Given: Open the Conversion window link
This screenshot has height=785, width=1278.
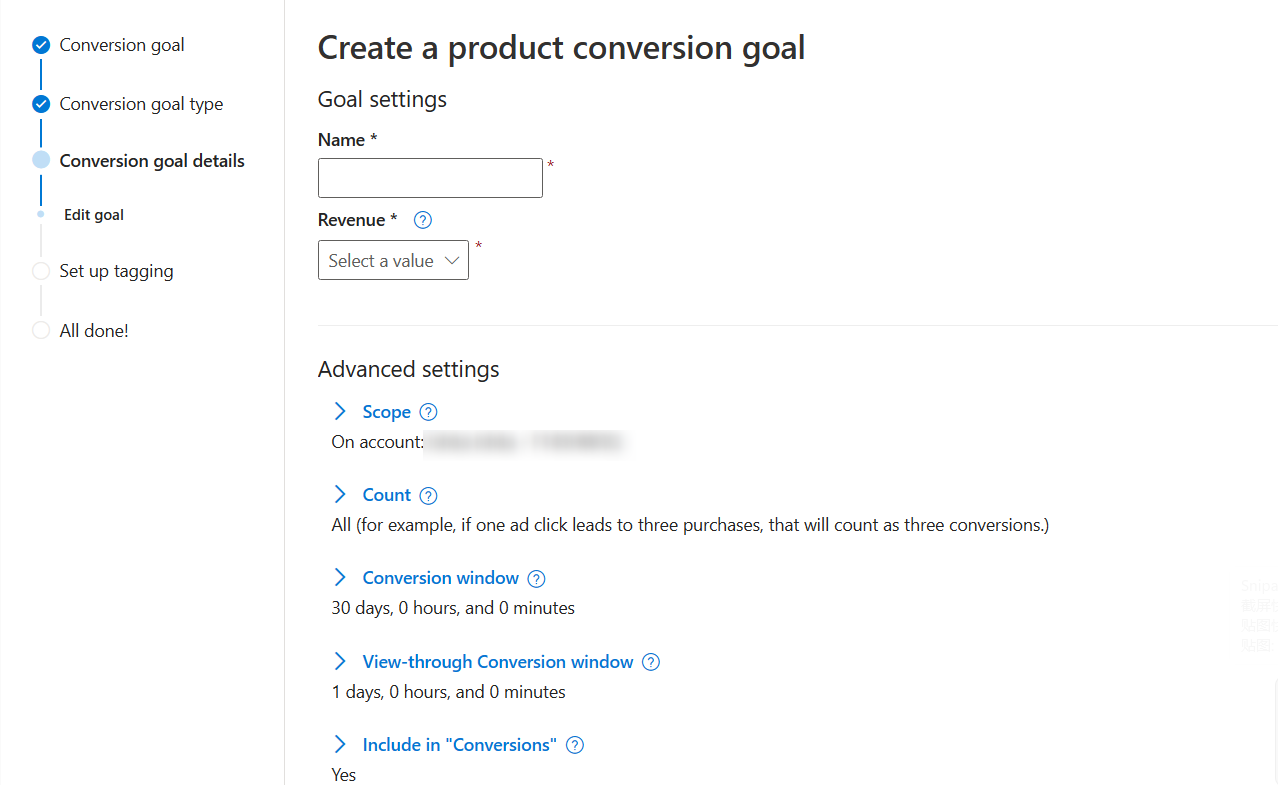Looking at the screenshot, I should click(441, 578).
